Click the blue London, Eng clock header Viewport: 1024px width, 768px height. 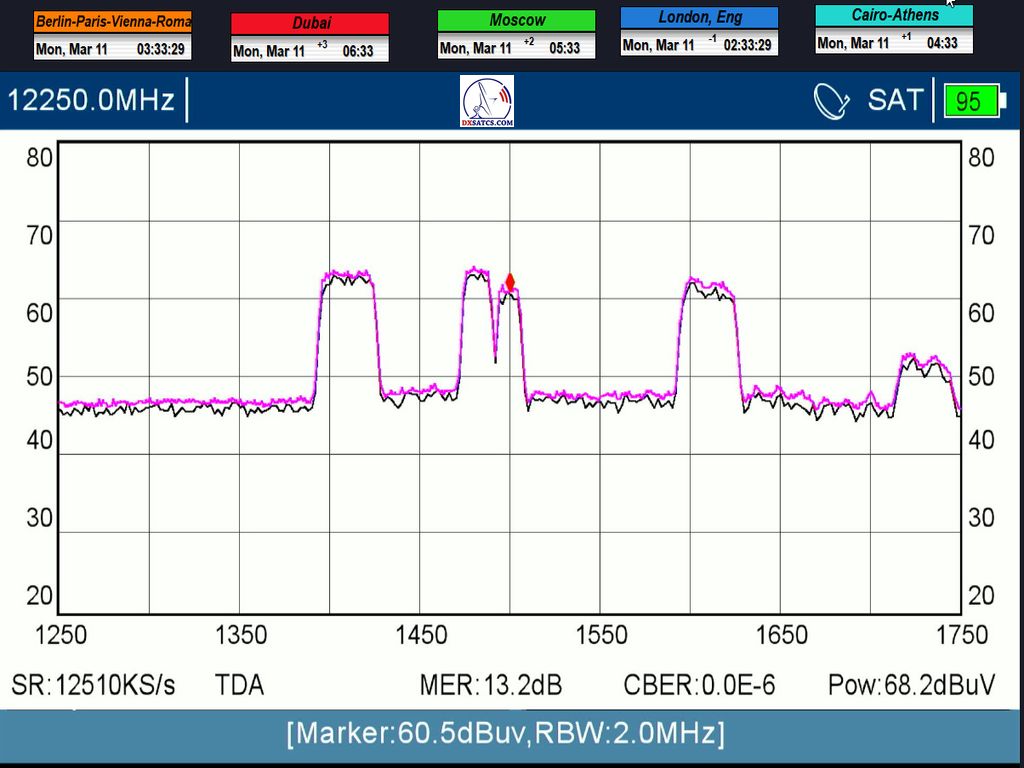[x=699, y=18]
